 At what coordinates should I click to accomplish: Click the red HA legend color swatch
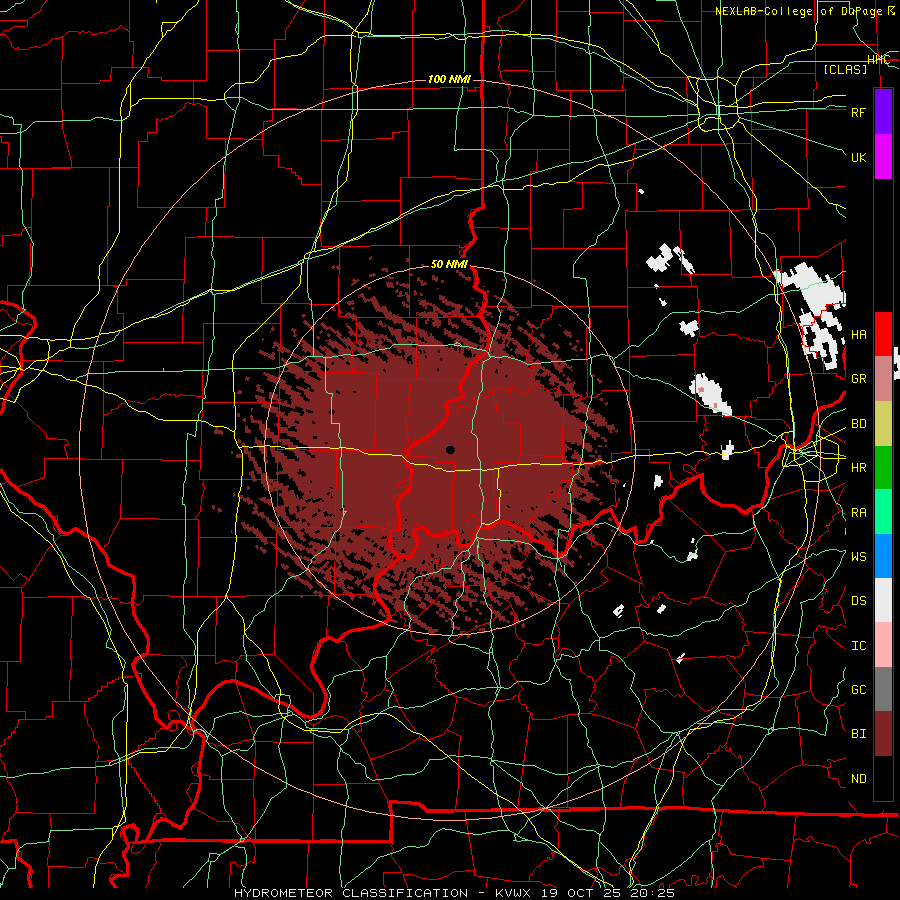(x=883, y=334)
